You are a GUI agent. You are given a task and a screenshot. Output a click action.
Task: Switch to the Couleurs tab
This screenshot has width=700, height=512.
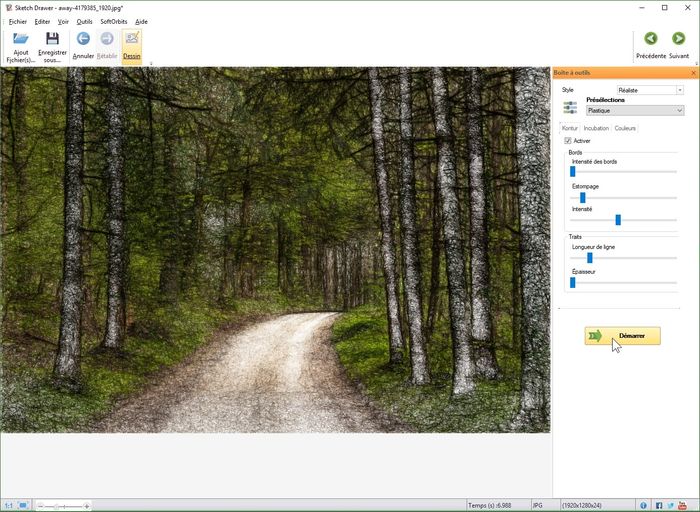click(x=625, y=128)
